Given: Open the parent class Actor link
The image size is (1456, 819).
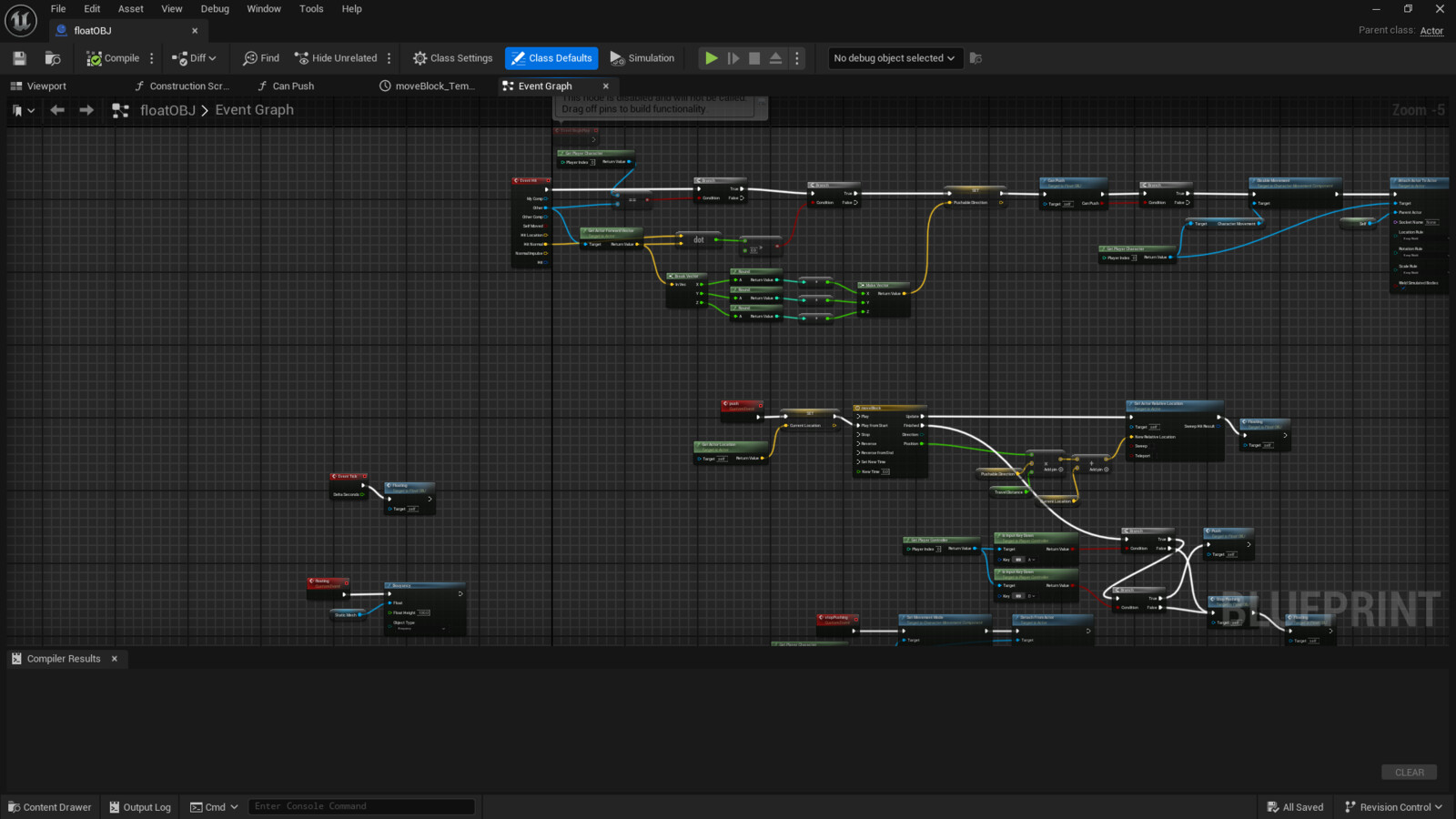Looking at the screenshot, I should pos(1431,31).
